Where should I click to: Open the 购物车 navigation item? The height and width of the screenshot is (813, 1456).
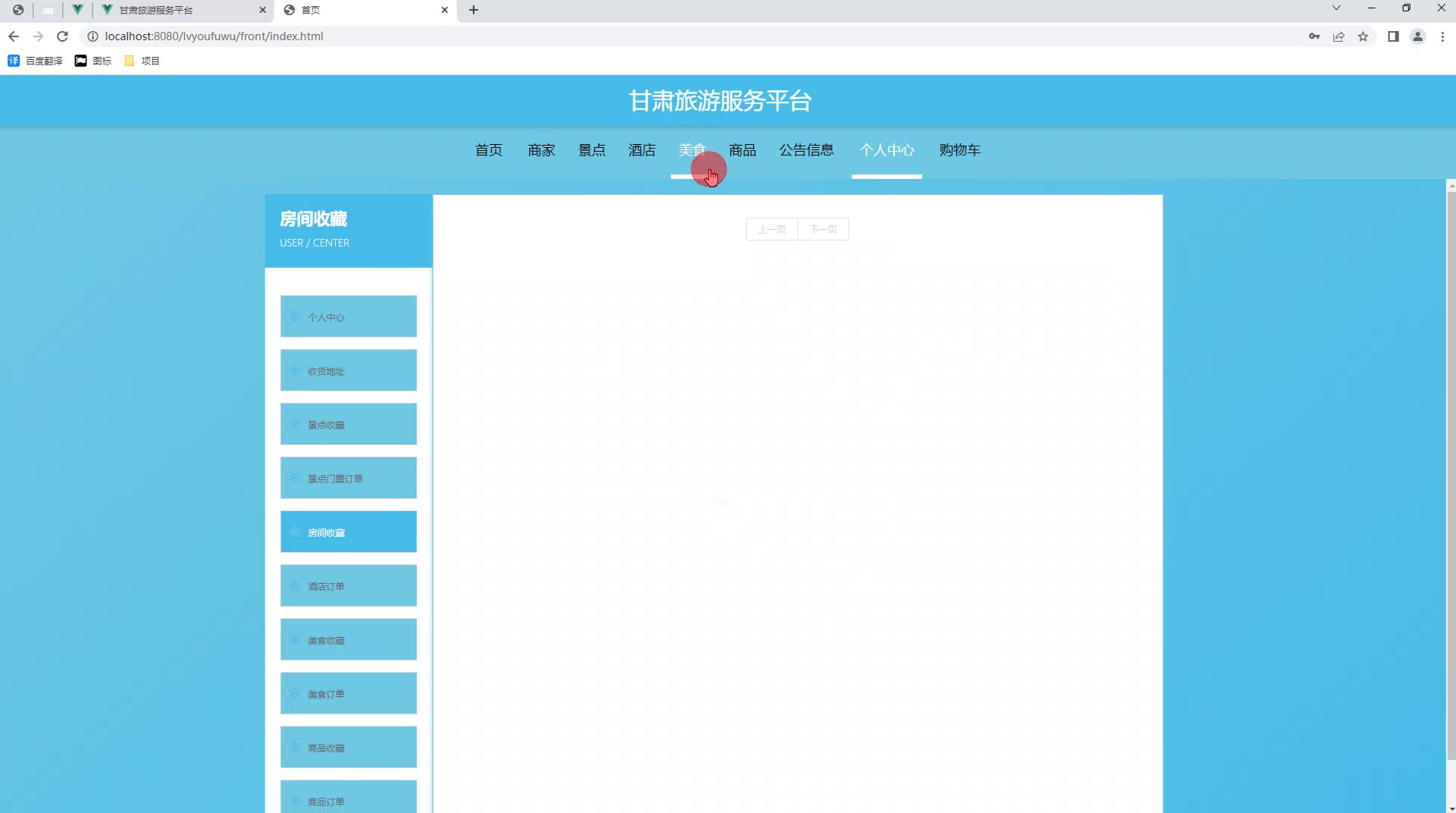click(x=959, y=150)
